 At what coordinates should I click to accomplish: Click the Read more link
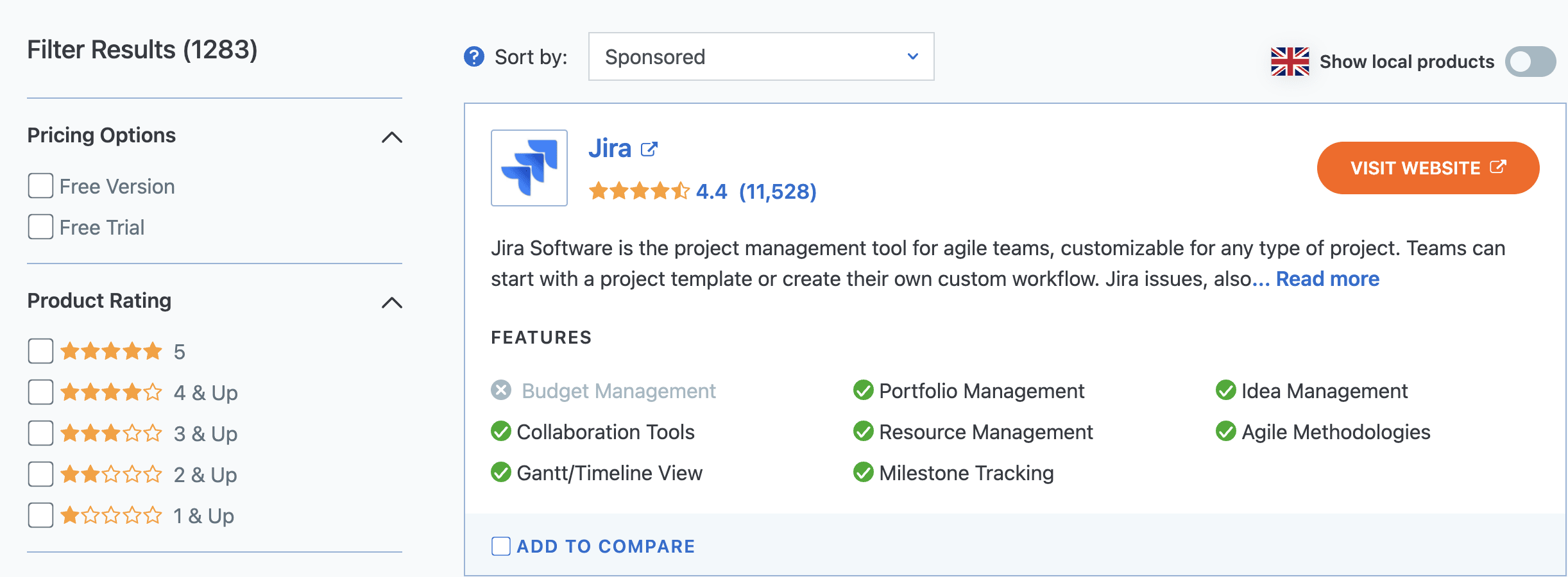1327,279
